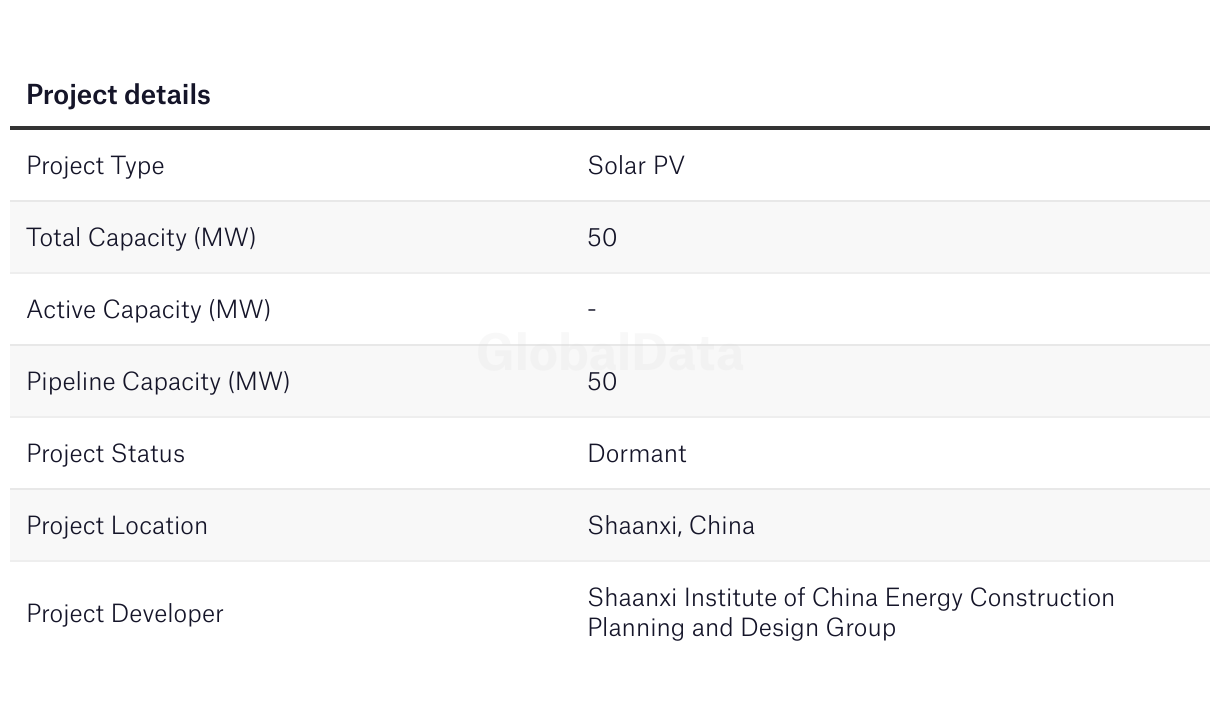
Task: Select the Active Capacity (MW) label
Action: point(148,310)
